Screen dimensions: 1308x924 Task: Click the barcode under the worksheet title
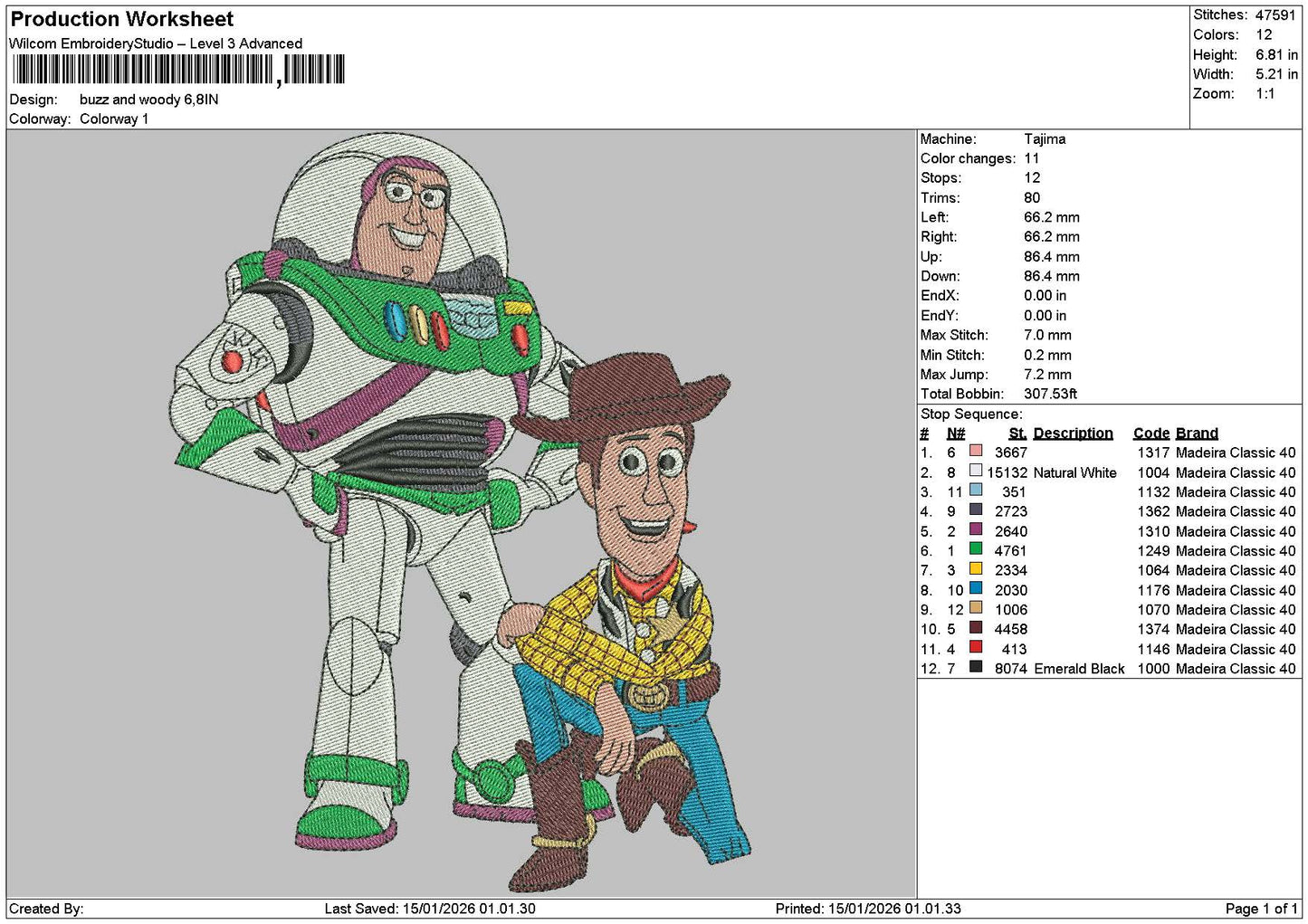pos(178,70)
